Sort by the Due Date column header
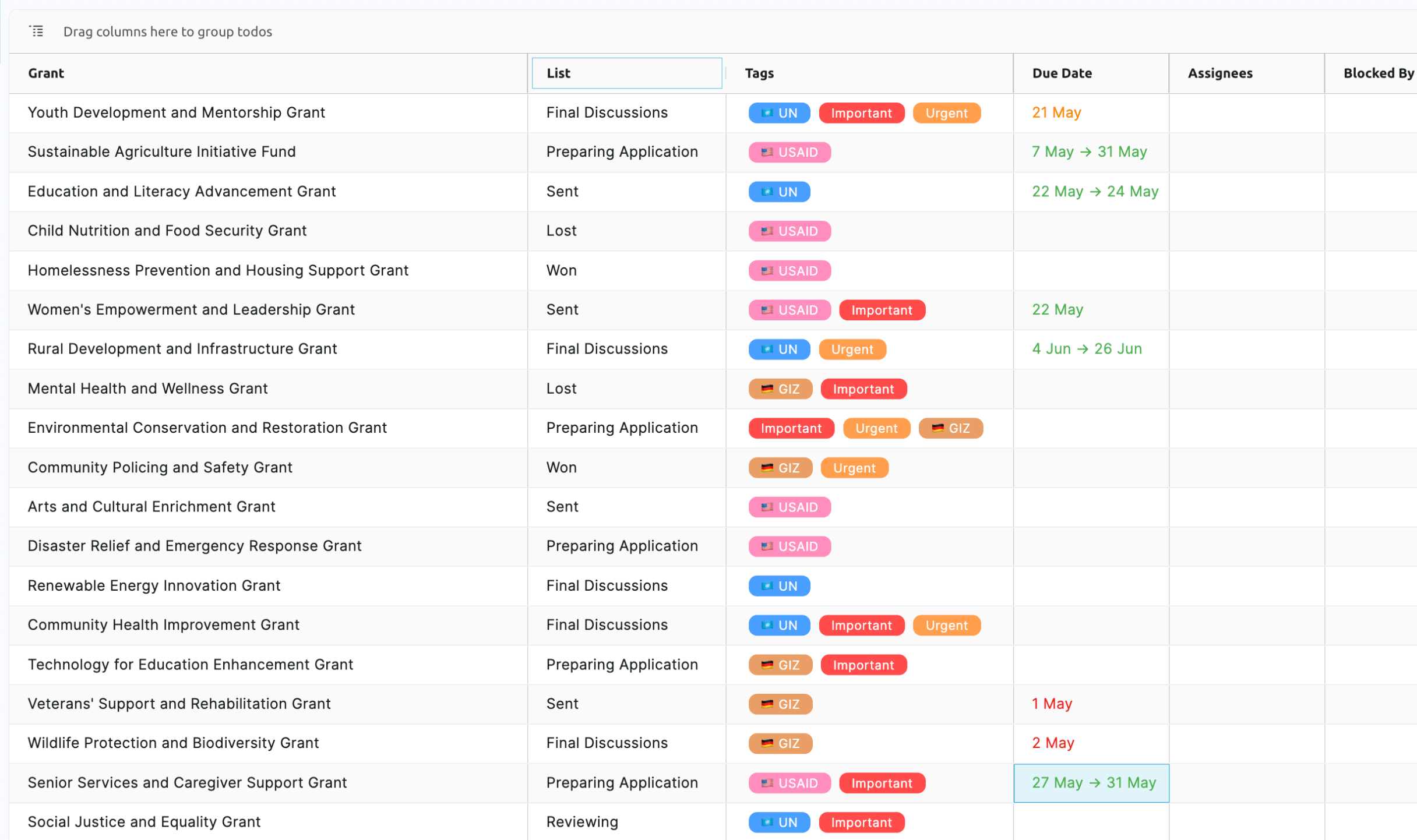Image resolution: width=1417 pixels, height=840 pixels. pyautogui.click(x=1062, y=73)
